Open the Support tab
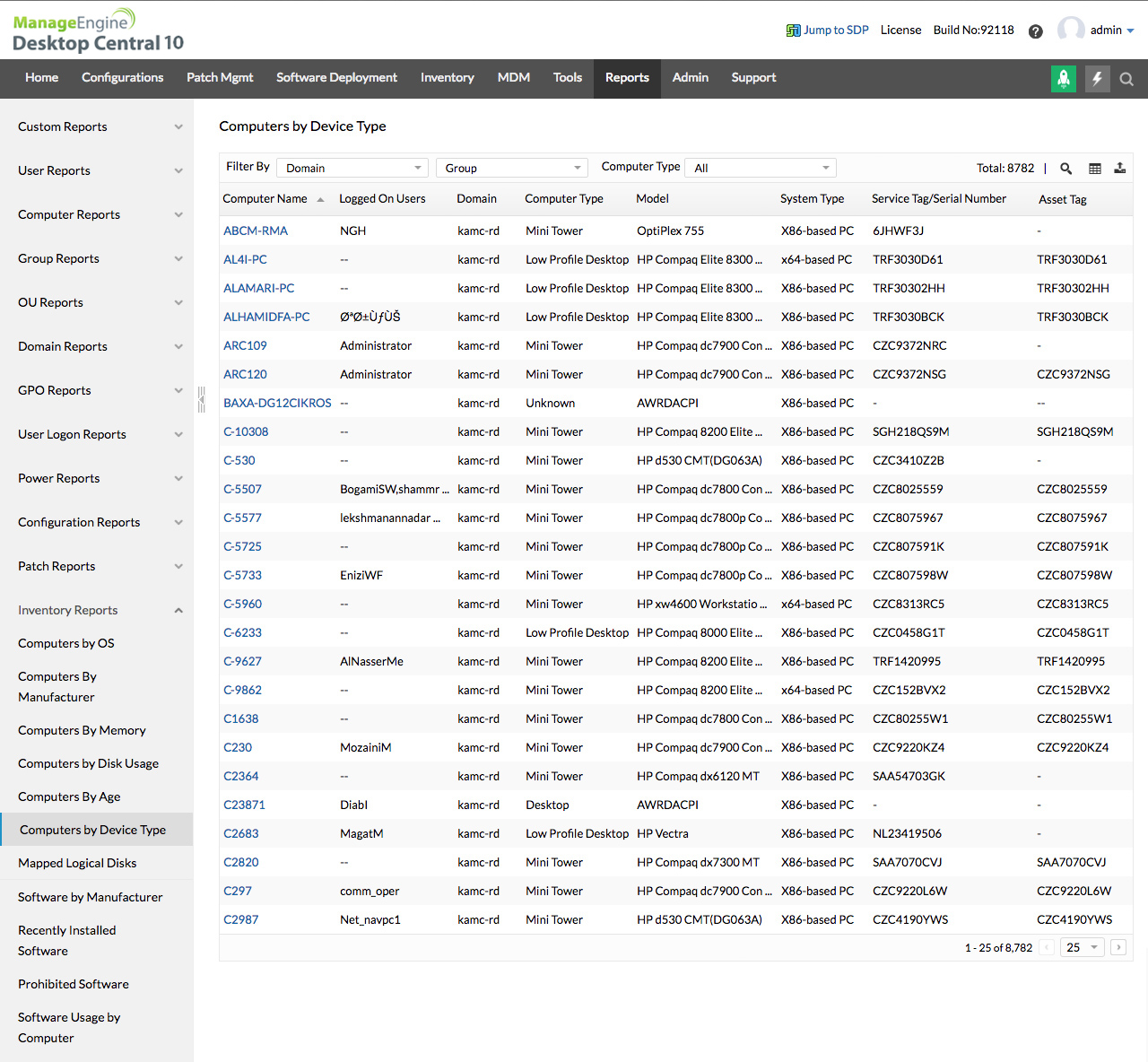The width and height of the screenshot is (1148, 1062). (754, 78)
